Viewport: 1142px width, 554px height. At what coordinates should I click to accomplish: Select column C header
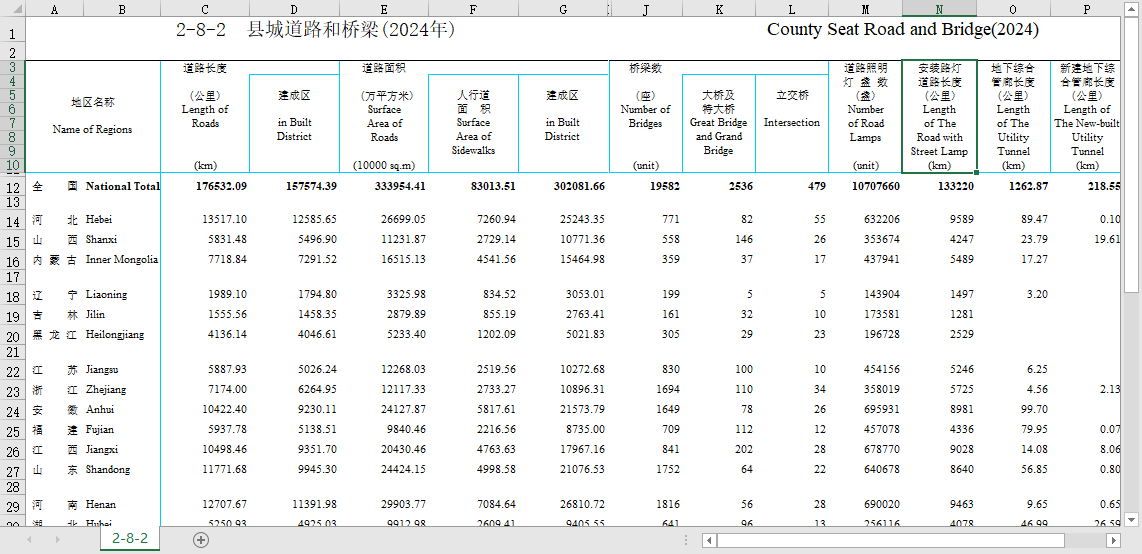click(x=205, y=9)
